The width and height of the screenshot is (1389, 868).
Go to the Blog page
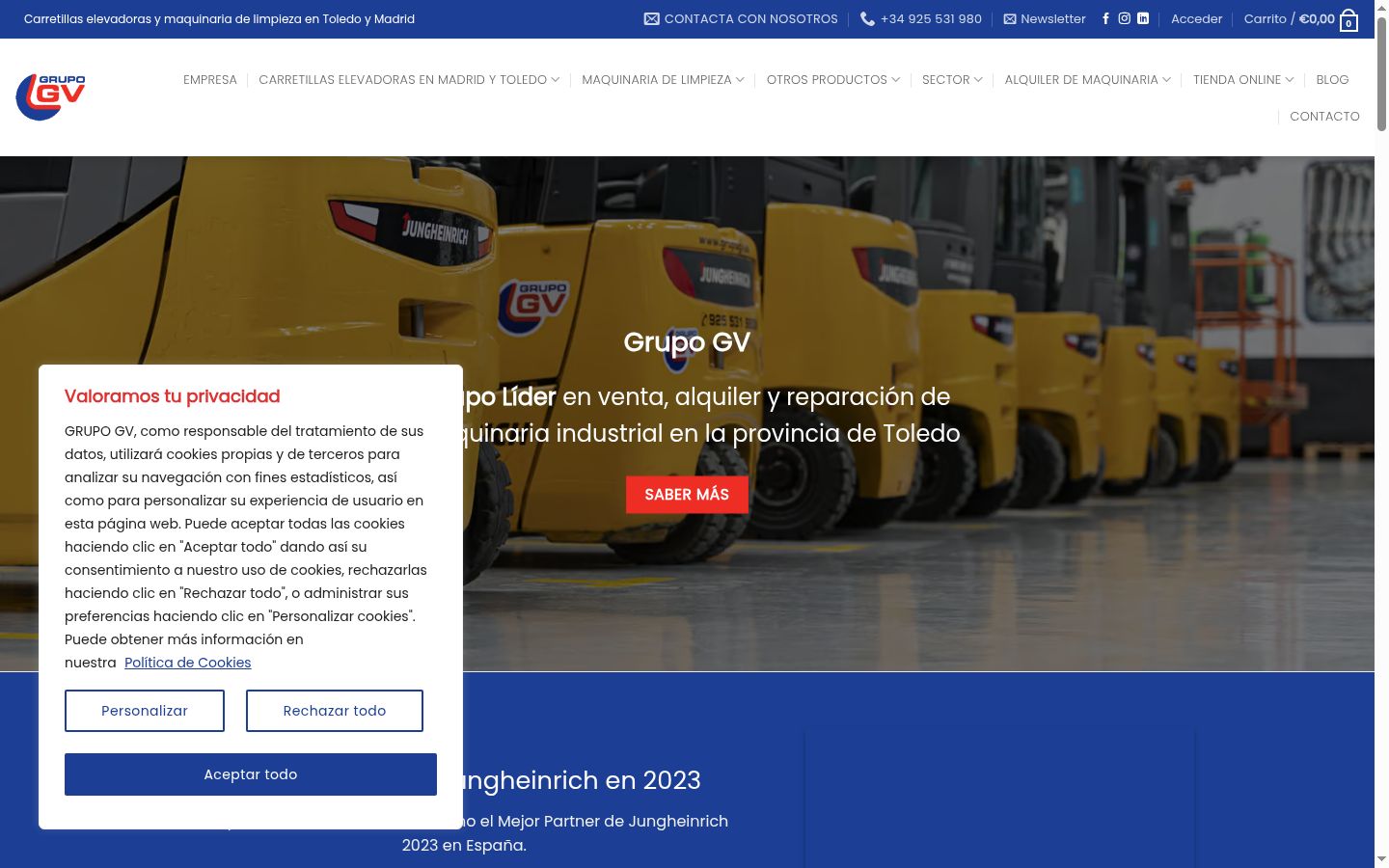click(1332, 79)
